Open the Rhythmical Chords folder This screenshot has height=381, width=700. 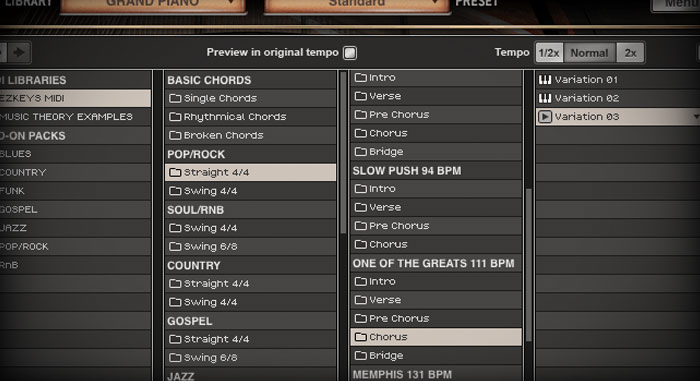coord(250,117)
